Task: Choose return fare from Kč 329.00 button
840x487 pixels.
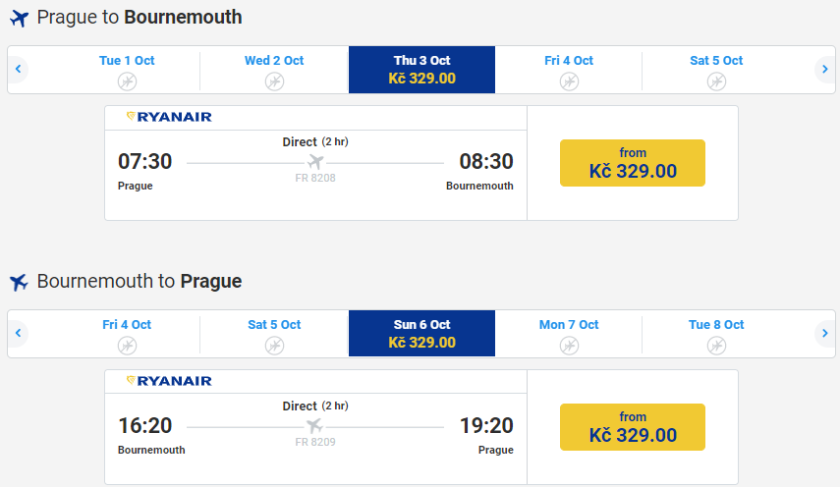Action: (x=632, y=427)
